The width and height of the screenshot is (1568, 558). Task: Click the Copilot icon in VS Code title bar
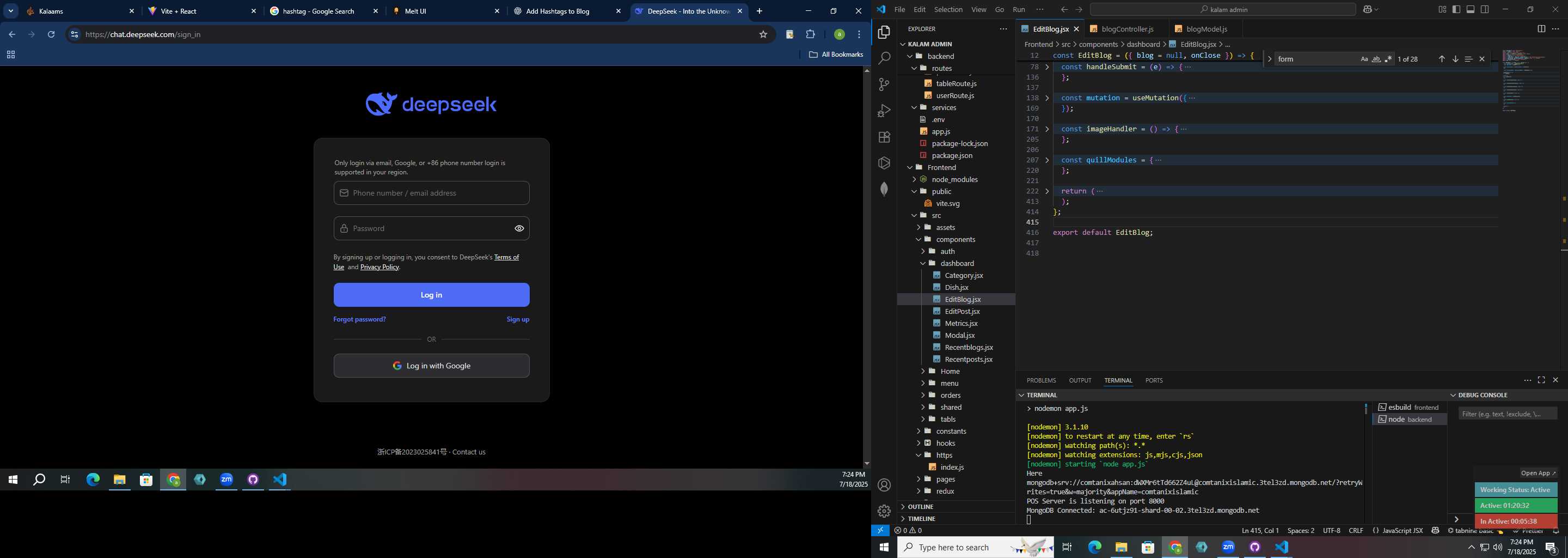[x=1369, y=10]
